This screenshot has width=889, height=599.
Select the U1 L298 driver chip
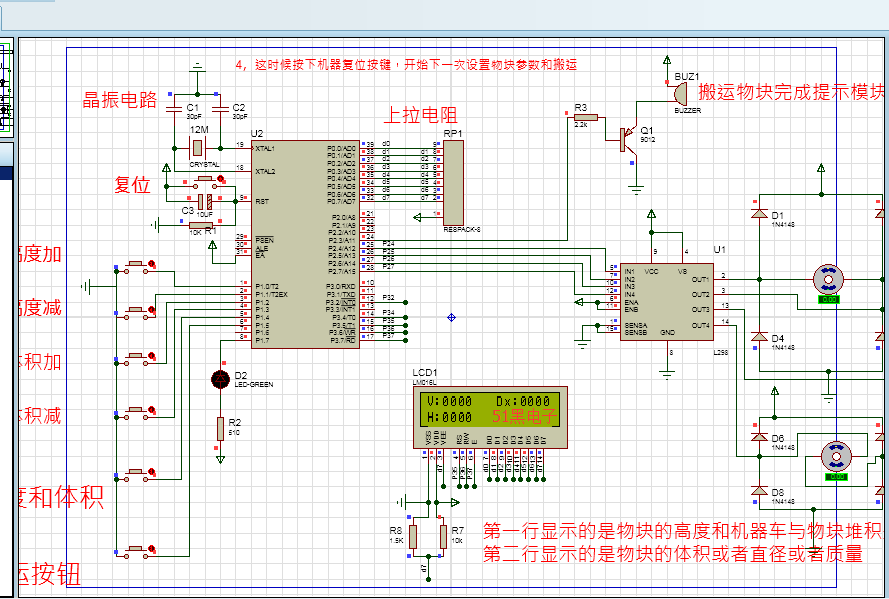click(667, 301)
